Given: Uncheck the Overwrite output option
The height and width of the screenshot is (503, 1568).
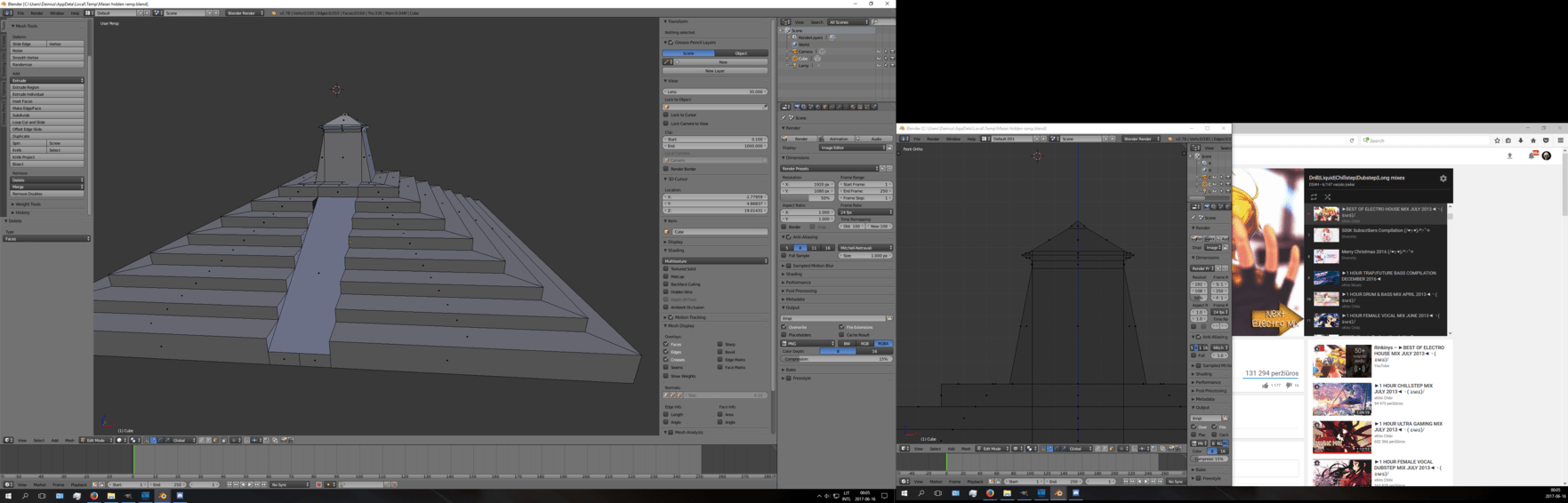Looking at the screenshot, I should [x=784, y=327].
